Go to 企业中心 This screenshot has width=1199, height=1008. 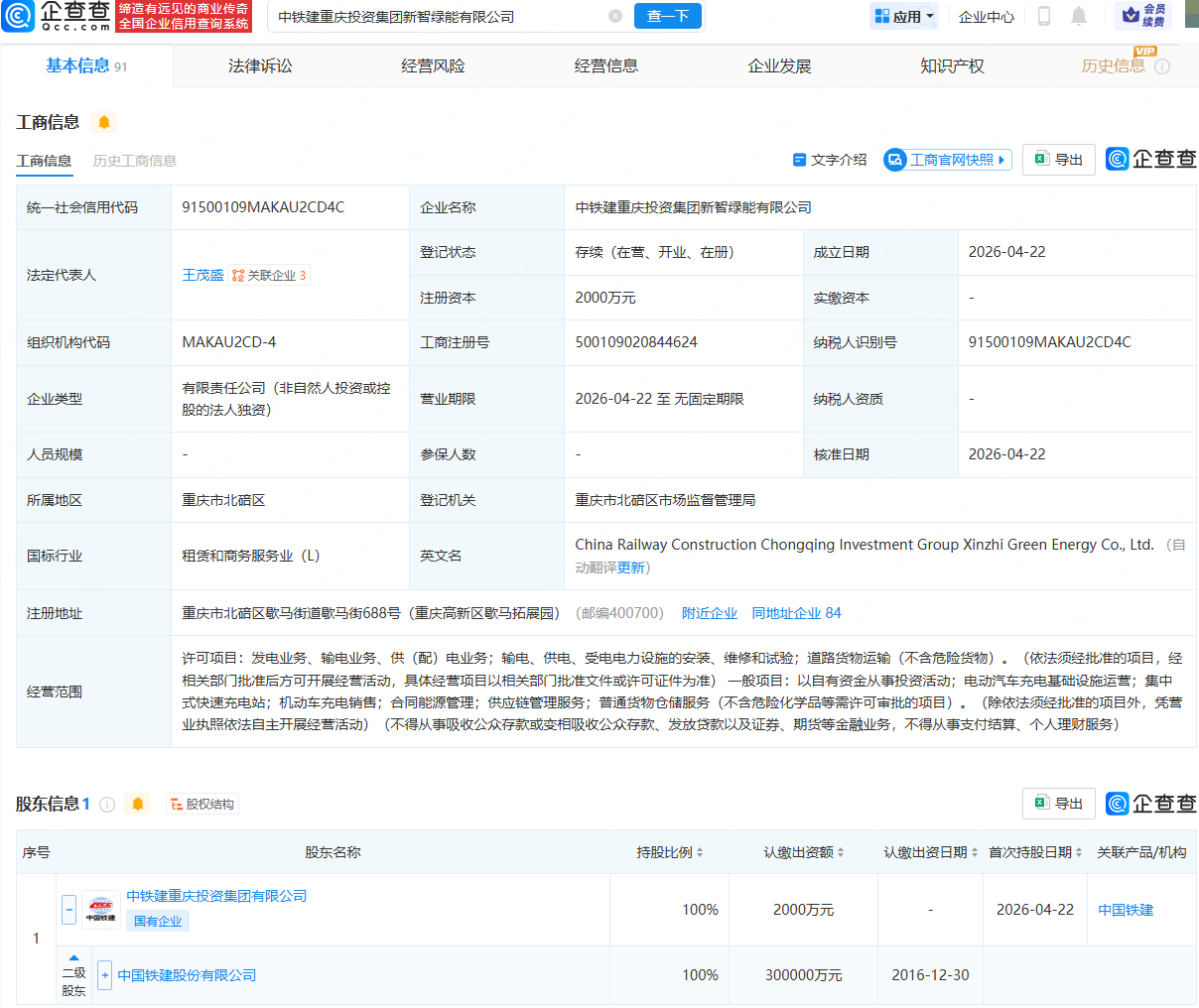tap(987, 17)
